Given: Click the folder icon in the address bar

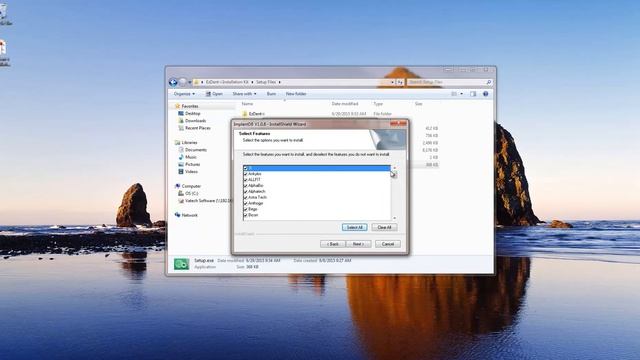Looking at the screenshot, I should tap(196, 82).
